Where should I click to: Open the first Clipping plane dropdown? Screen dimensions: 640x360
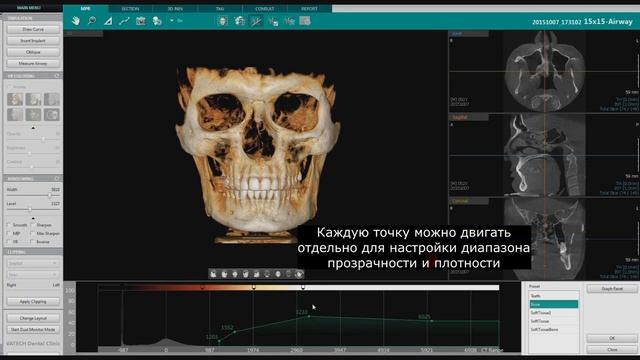point(33,263)
